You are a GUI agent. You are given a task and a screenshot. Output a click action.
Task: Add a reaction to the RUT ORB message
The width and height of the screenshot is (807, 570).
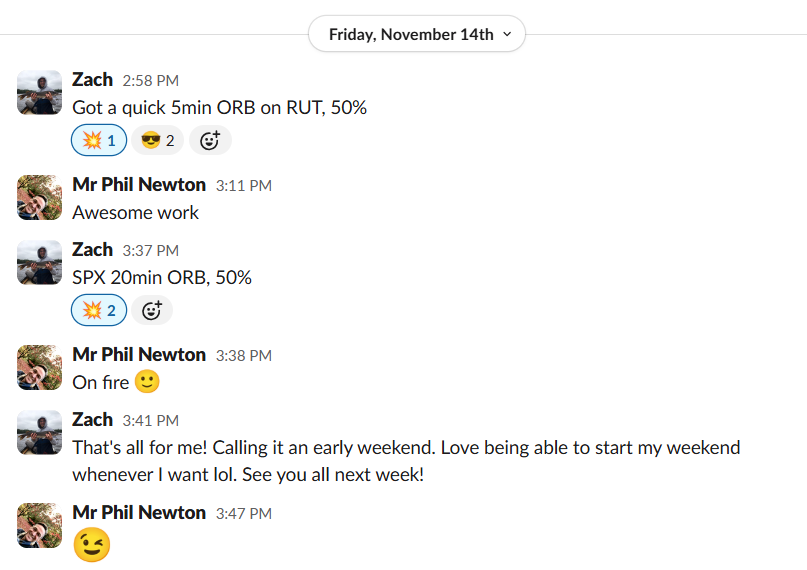tap(209, 141)
